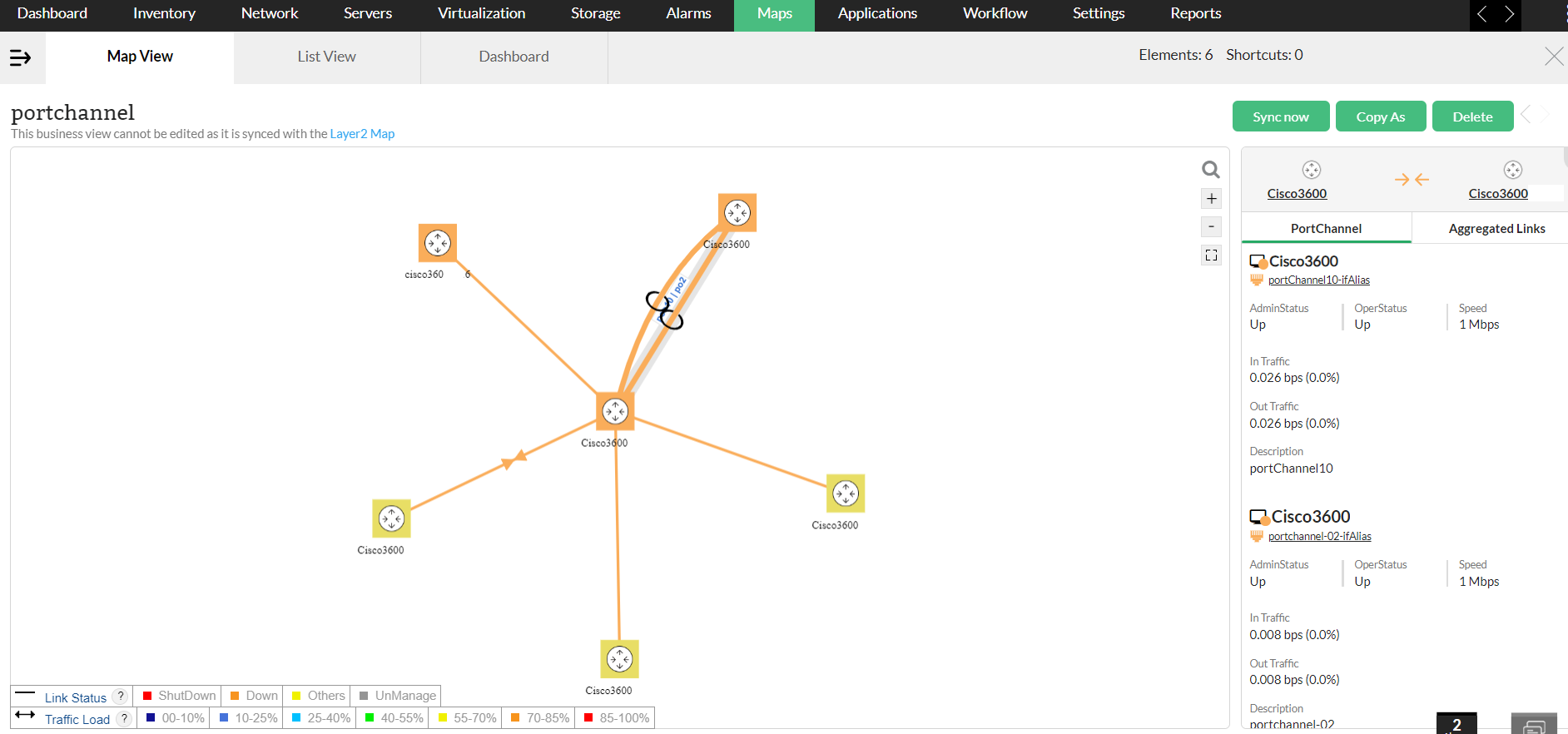This screenshot has width=1568, height=734.
Task: Select the node labeled cisco360
Action: coord(438,243)
